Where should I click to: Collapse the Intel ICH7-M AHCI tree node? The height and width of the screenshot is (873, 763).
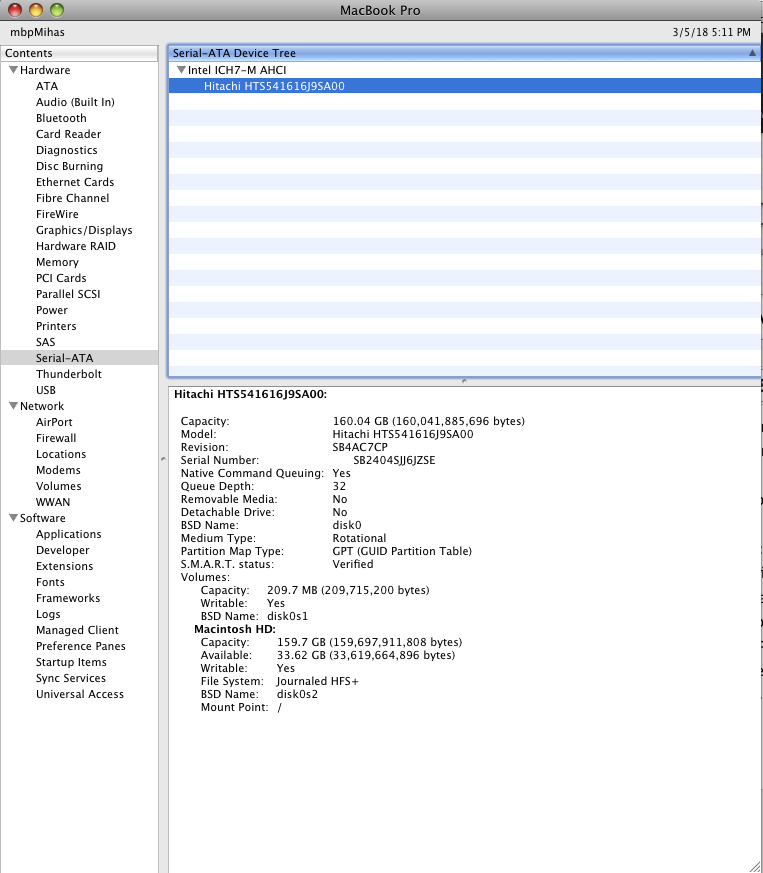(x=181, y=70)
